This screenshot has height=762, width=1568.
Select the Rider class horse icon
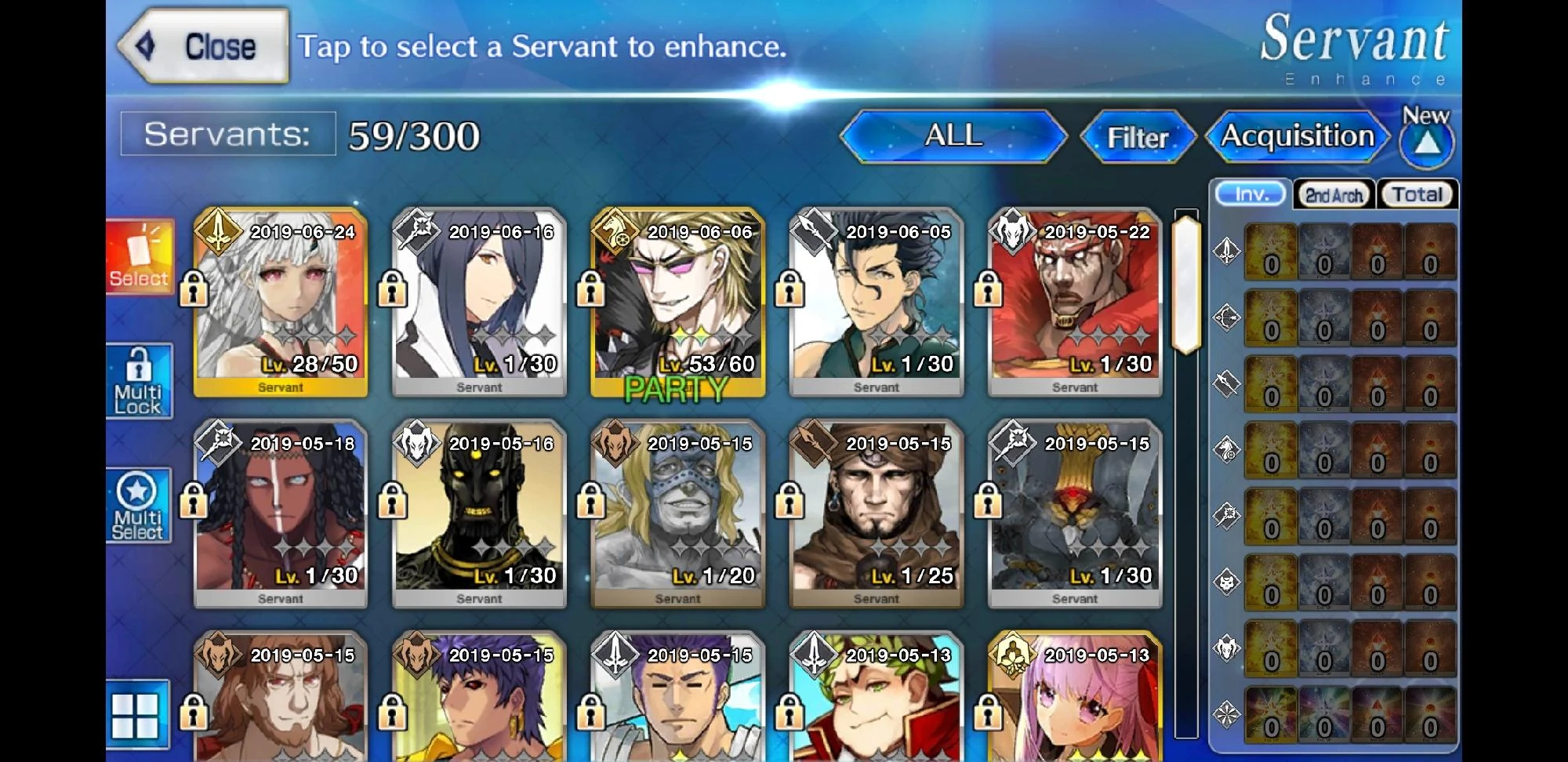click(x=1227, y=450)
